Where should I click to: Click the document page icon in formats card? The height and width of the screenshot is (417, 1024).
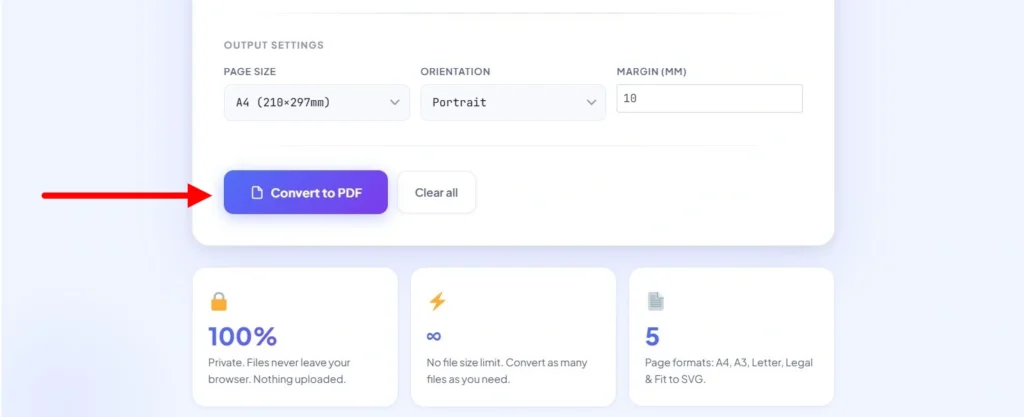click(655, 301)
